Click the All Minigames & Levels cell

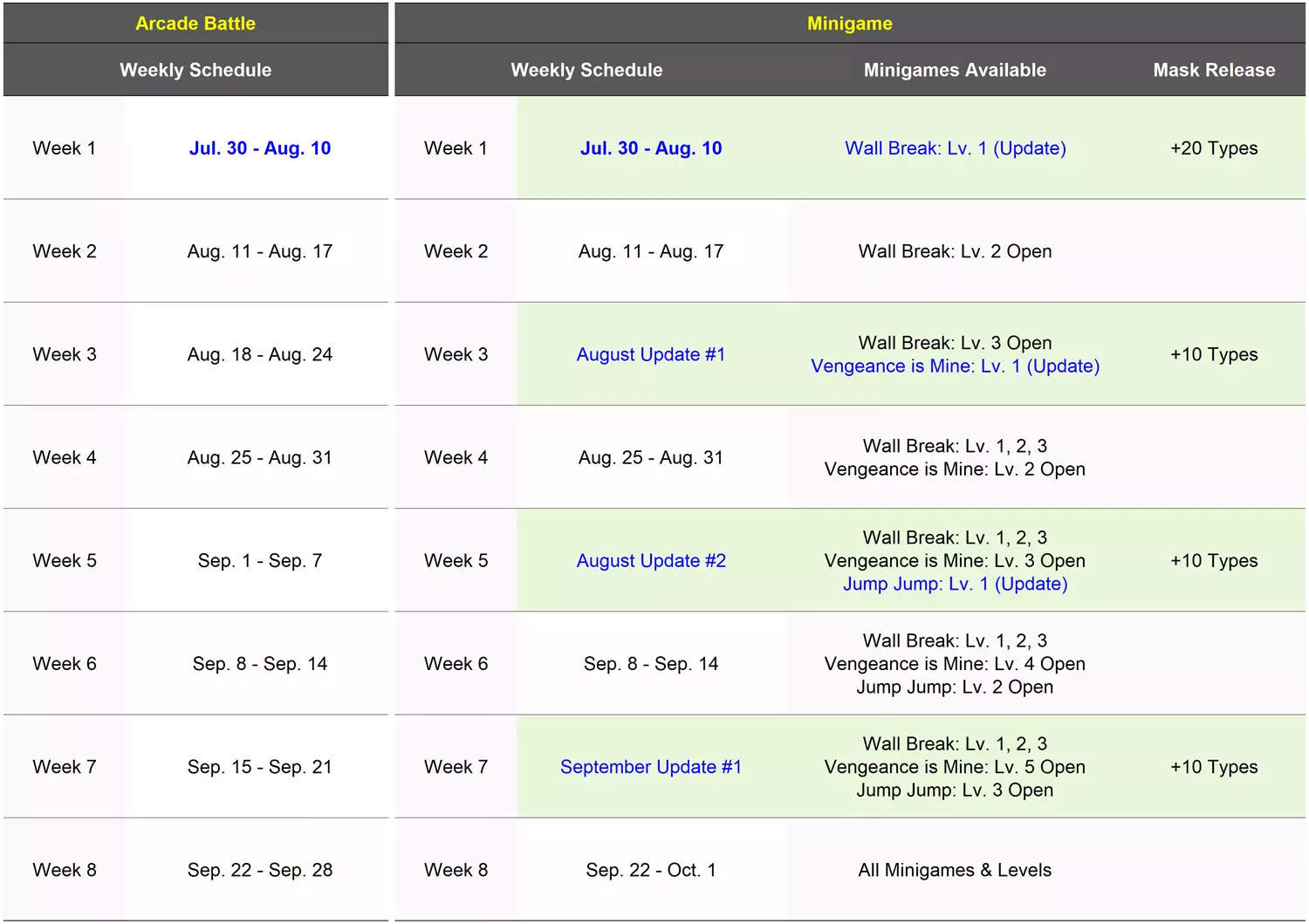coord(955,870)
